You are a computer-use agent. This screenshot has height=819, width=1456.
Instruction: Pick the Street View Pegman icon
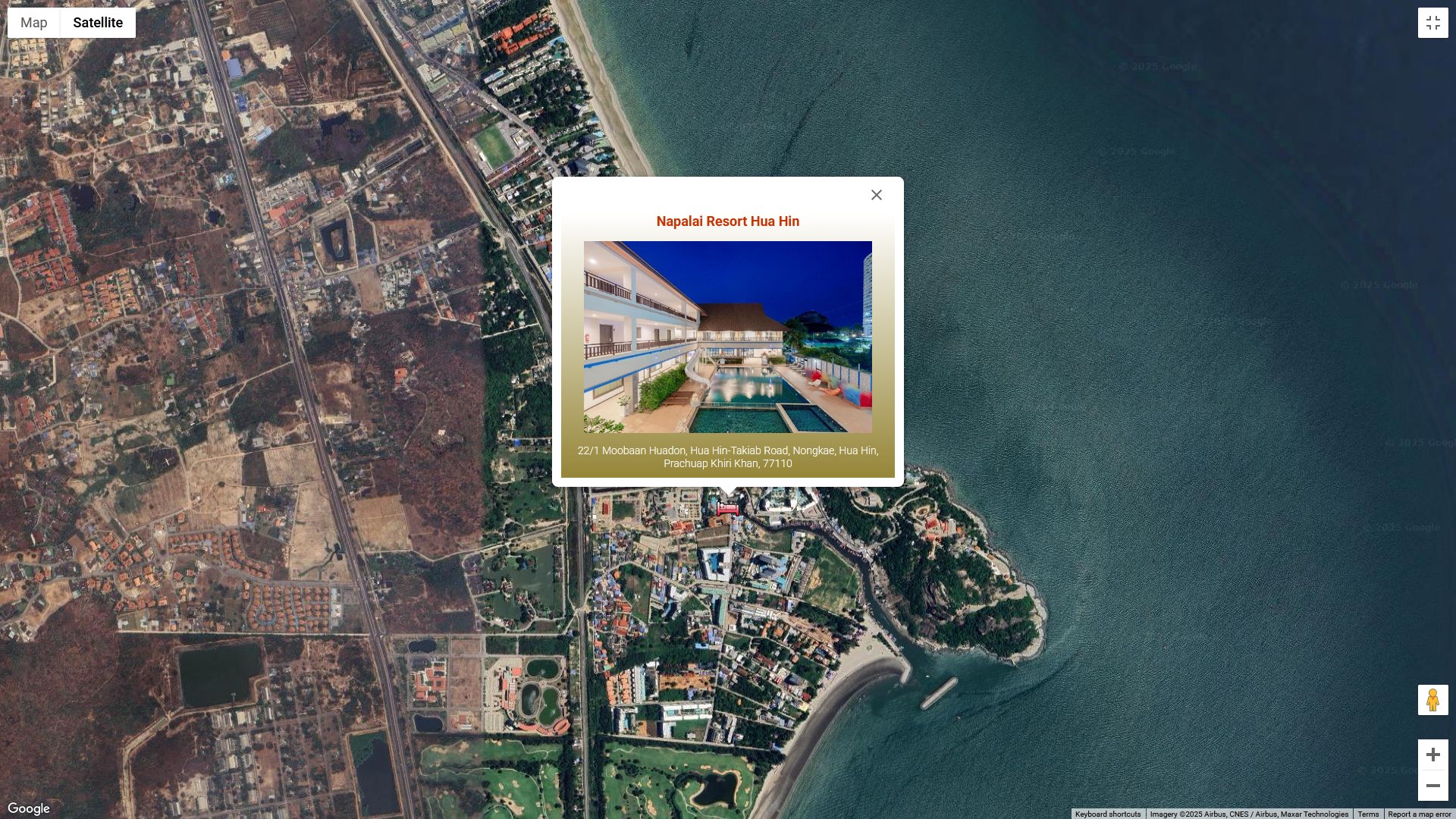(1432, 700)
